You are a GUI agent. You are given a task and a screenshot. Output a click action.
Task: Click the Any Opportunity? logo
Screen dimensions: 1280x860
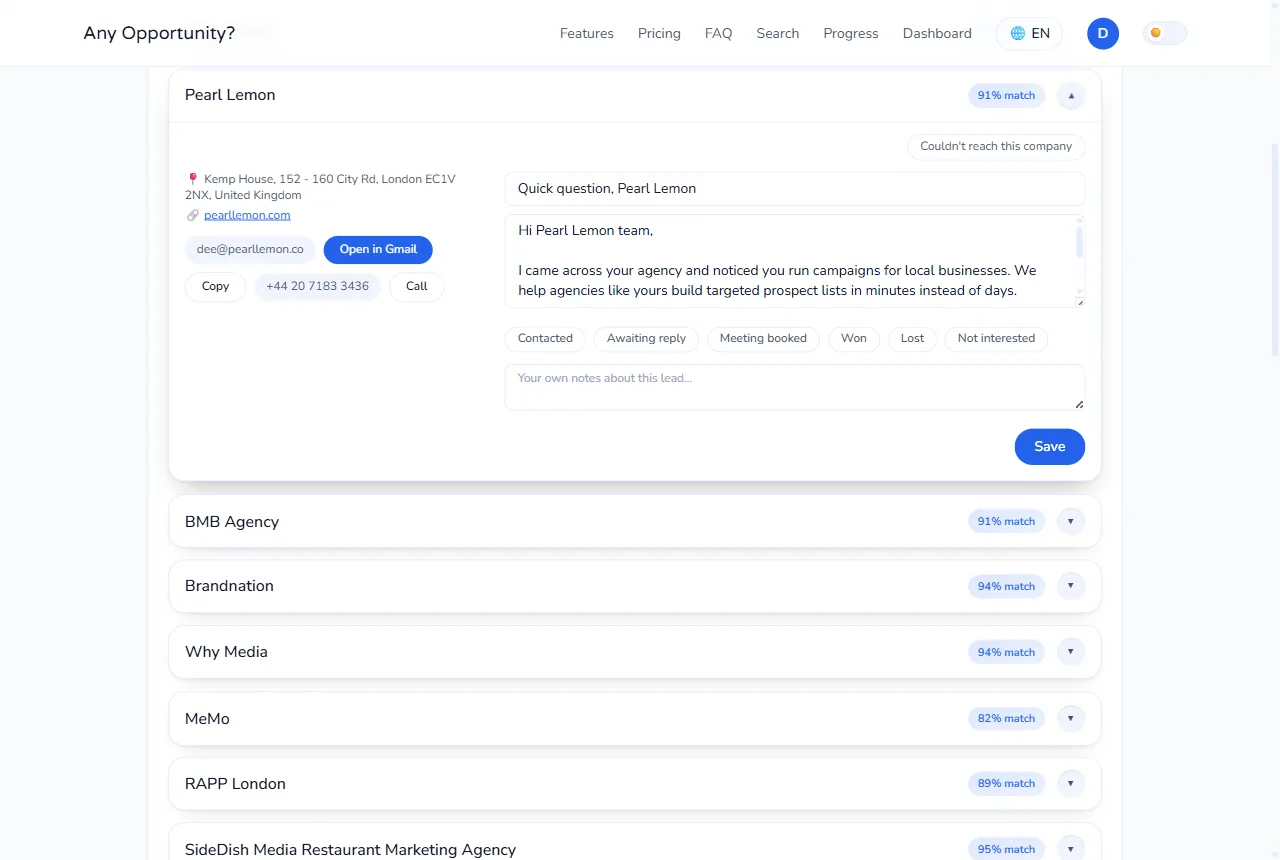[159, 33]
